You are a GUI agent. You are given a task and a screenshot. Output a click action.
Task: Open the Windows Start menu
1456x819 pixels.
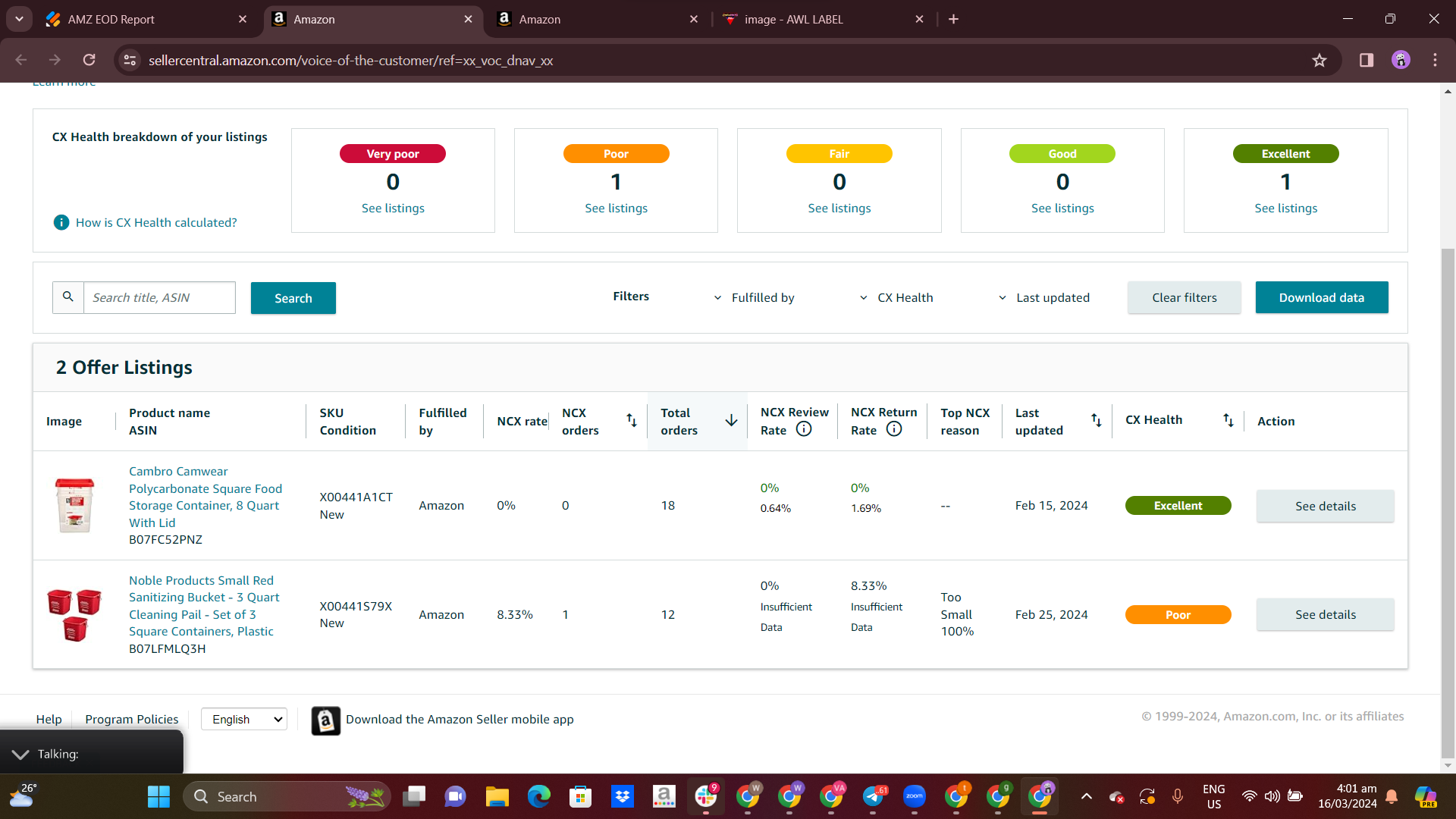click(x=158, y=796)
